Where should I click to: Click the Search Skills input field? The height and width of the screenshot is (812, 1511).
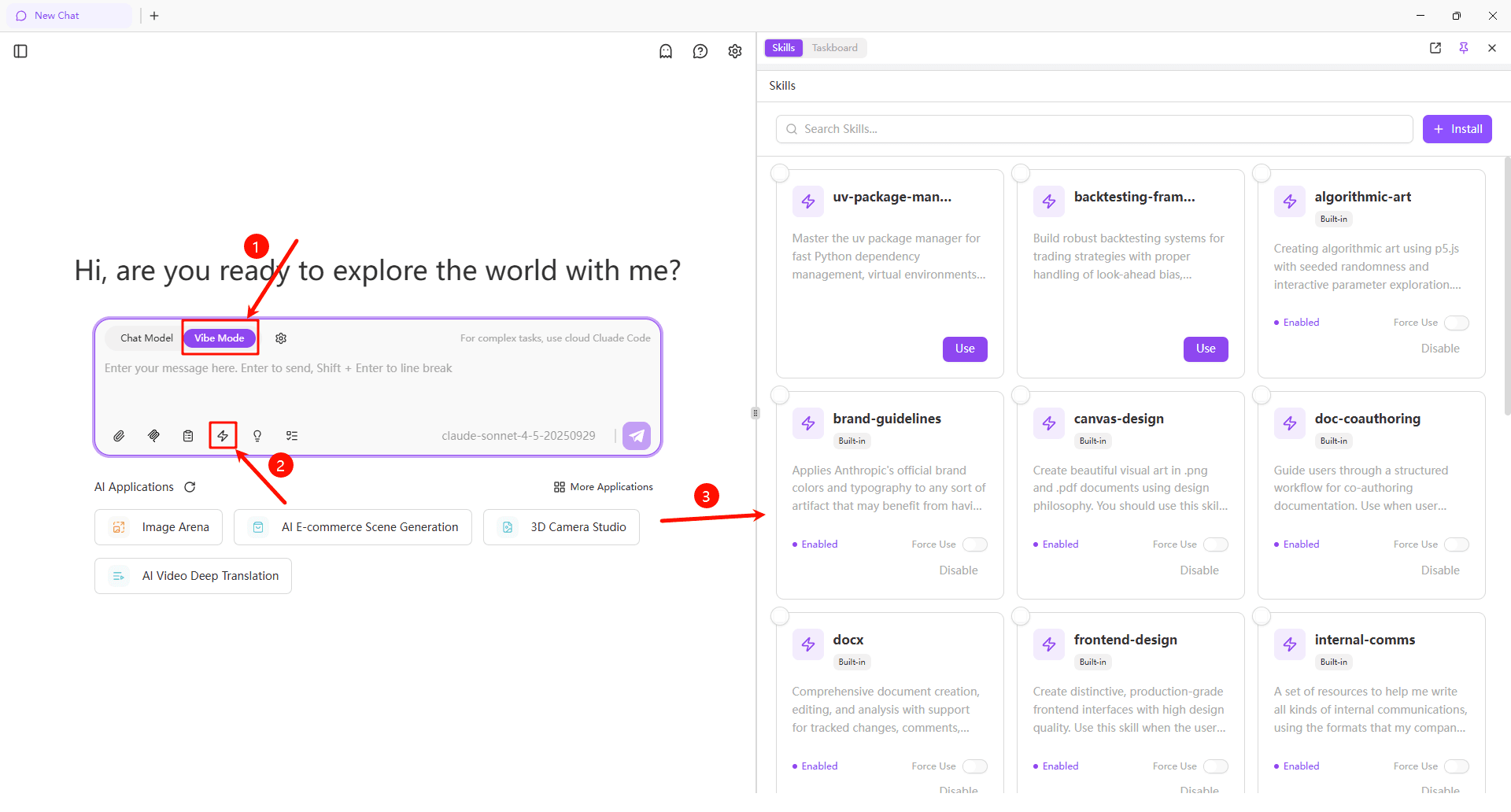pos(1094,129)
